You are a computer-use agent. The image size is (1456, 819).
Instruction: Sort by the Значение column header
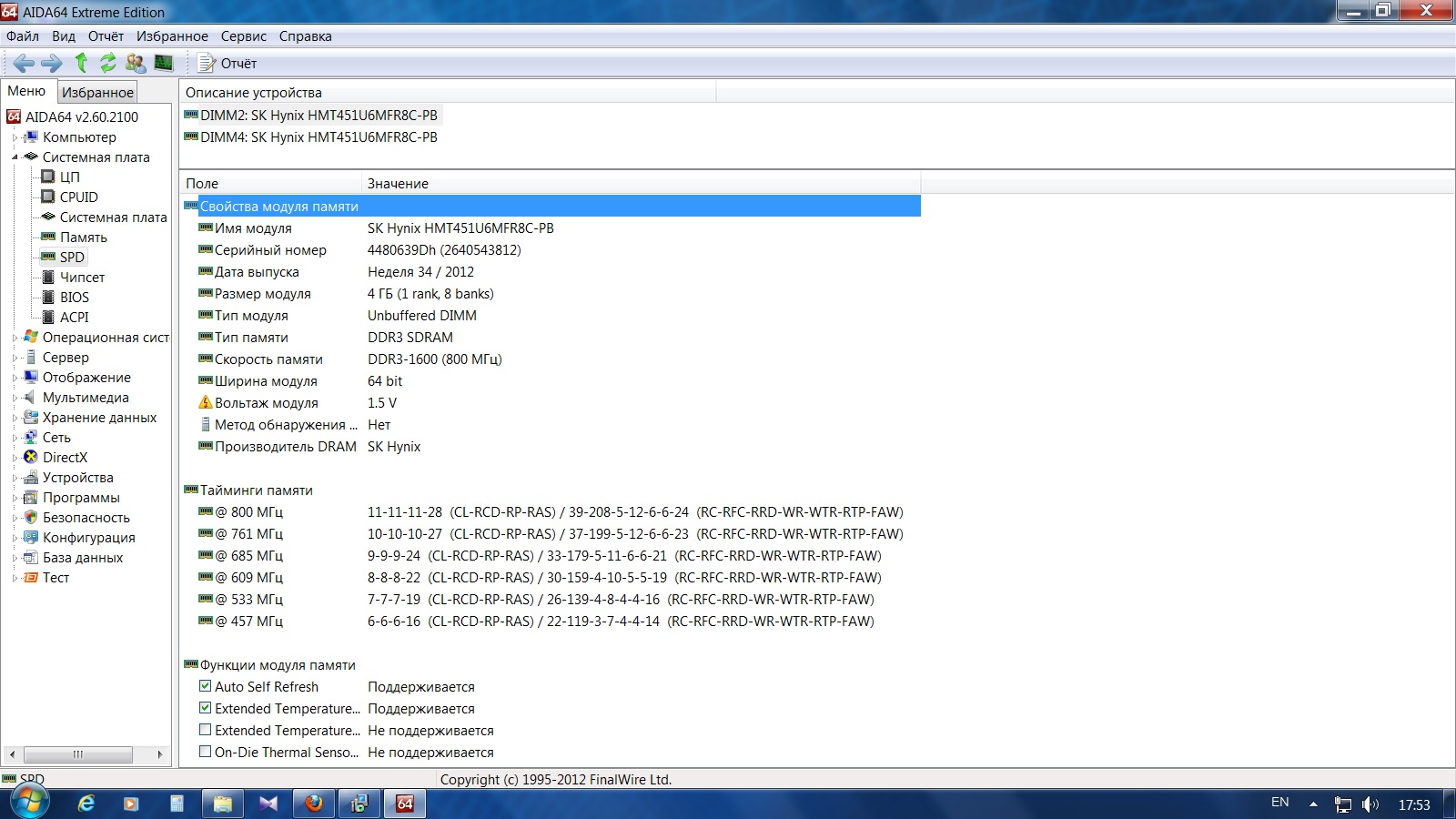642,183
